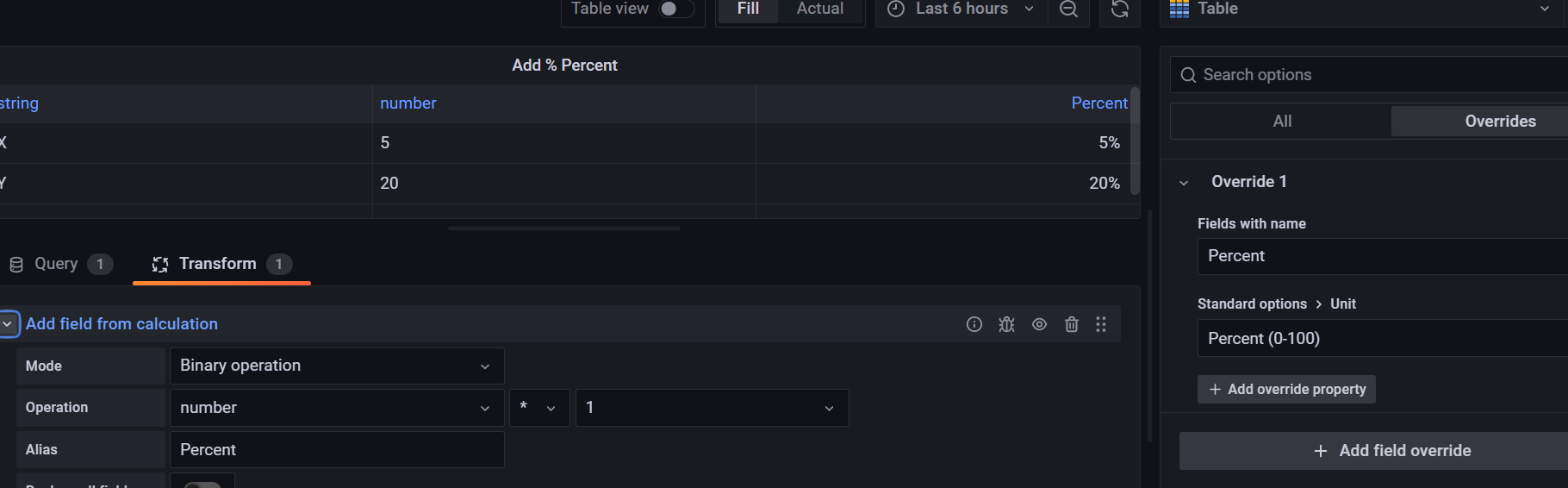This screenshot has height=488, width=1568.
Task: Open the operator dropdown showing asterisk
Action: [539, 408]
